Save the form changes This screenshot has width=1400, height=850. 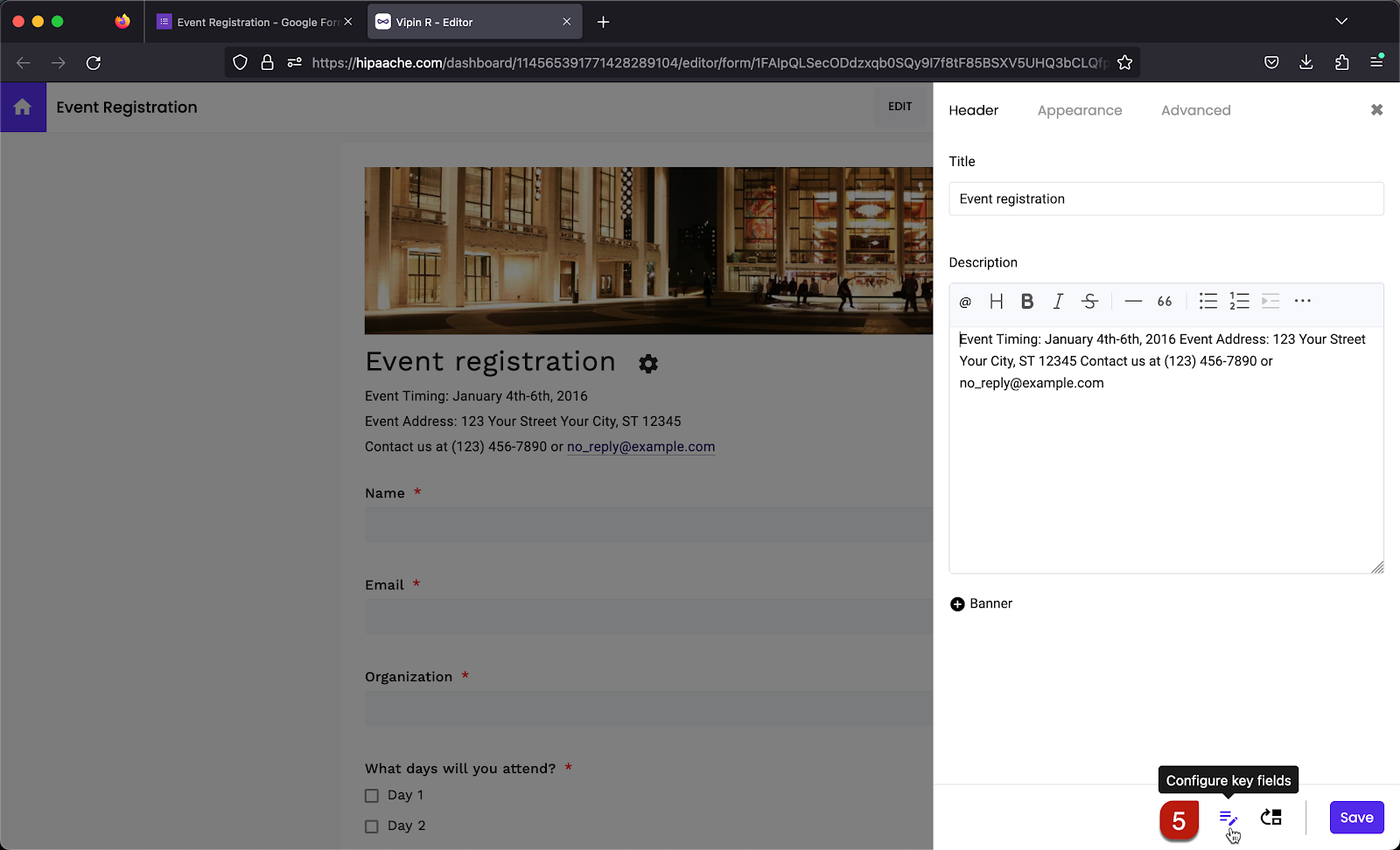click(1355, 817)
